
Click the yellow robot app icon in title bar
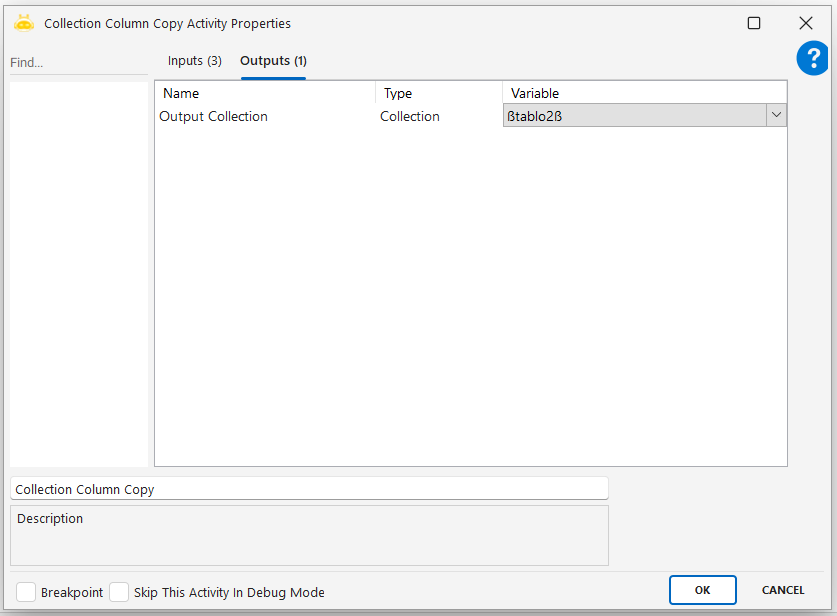(24, 23)
